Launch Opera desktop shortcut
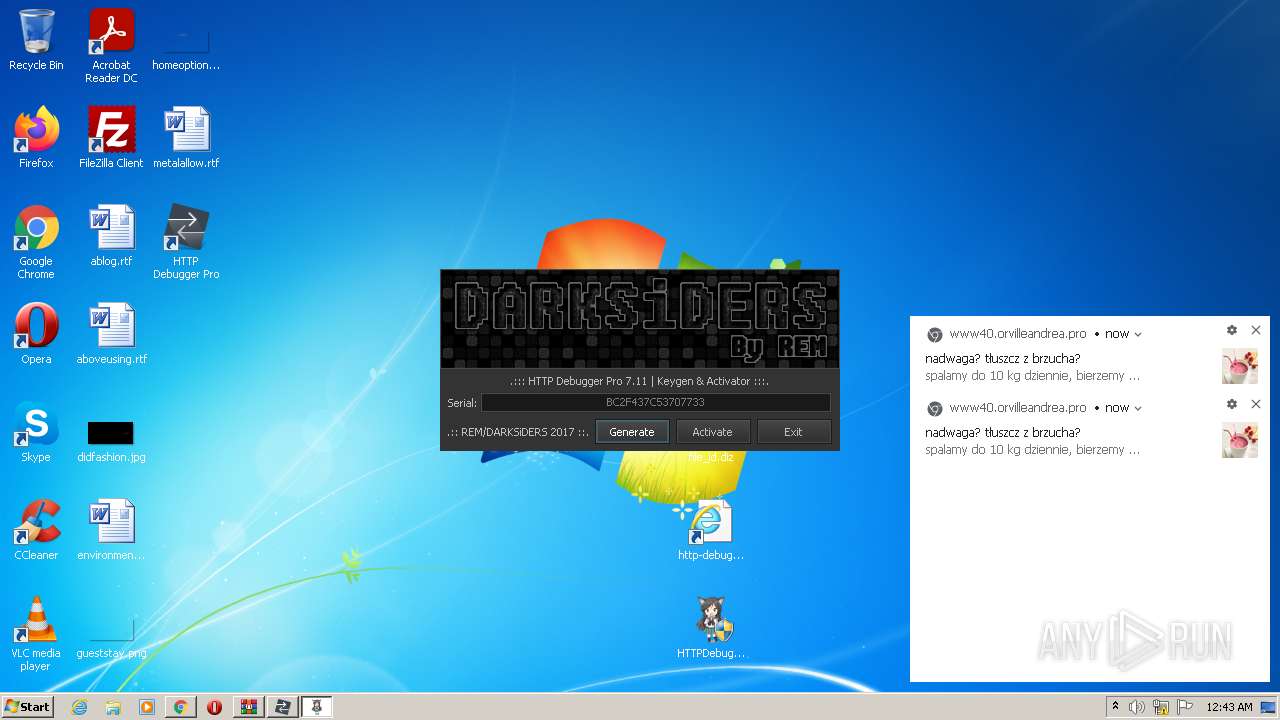This screenshot has height=720, width=1280. (x=36, y=334)
